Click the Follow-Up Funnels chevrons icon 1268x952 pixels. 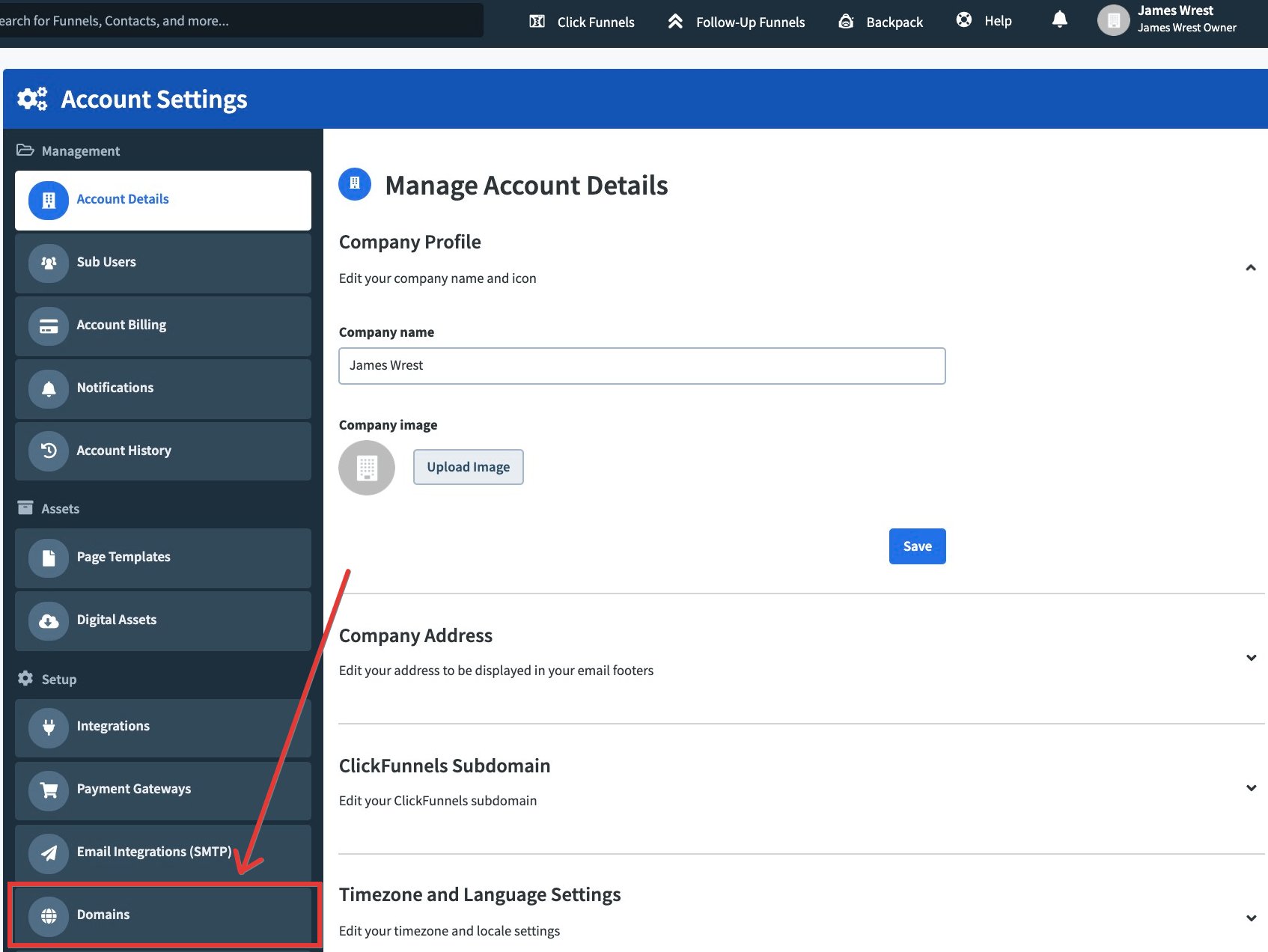pyautogui.click(x=675, y=21)
